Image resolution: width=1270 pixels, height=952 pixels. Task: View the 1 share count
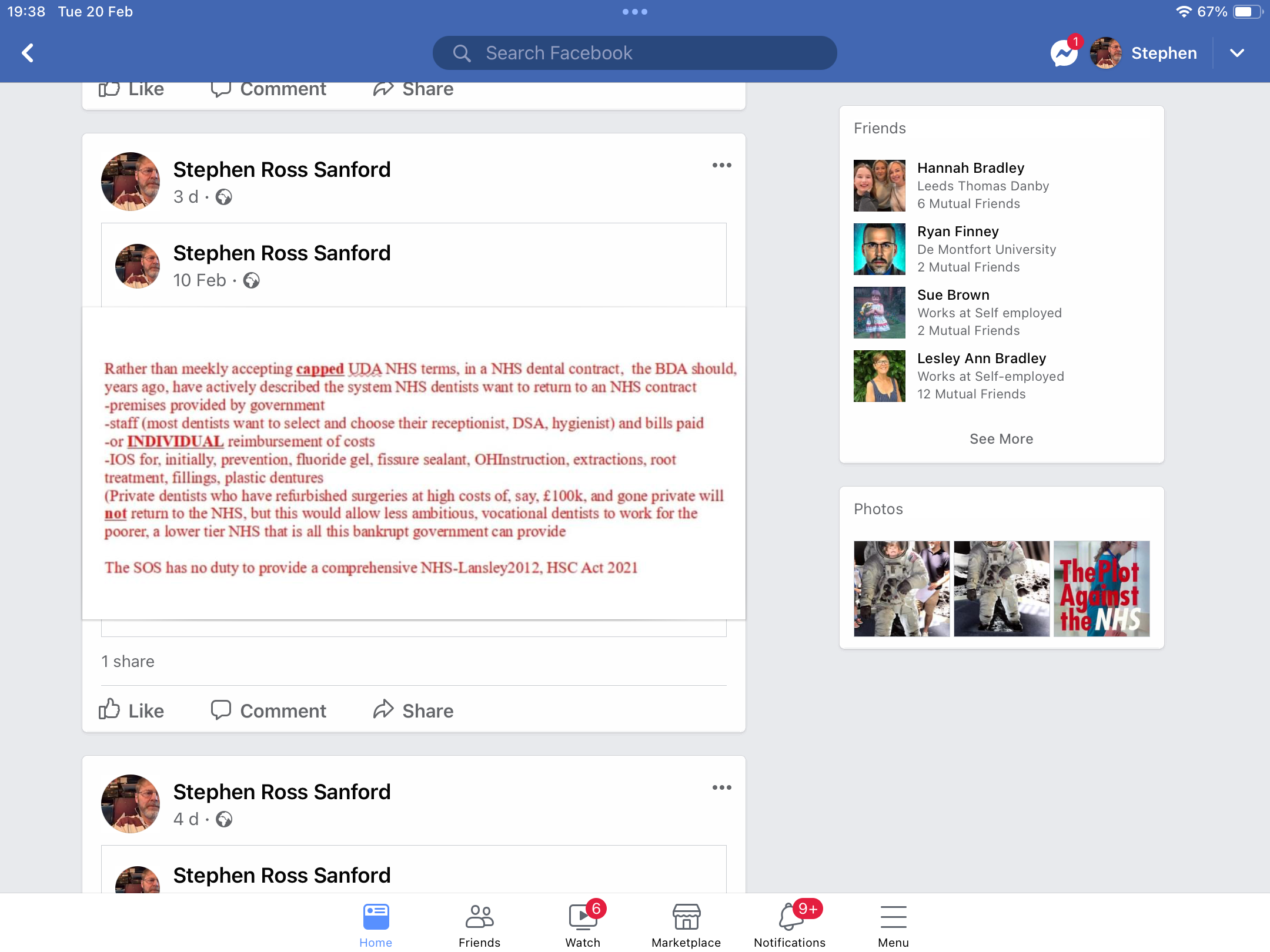pyautogui.click(x=128, y=662)
